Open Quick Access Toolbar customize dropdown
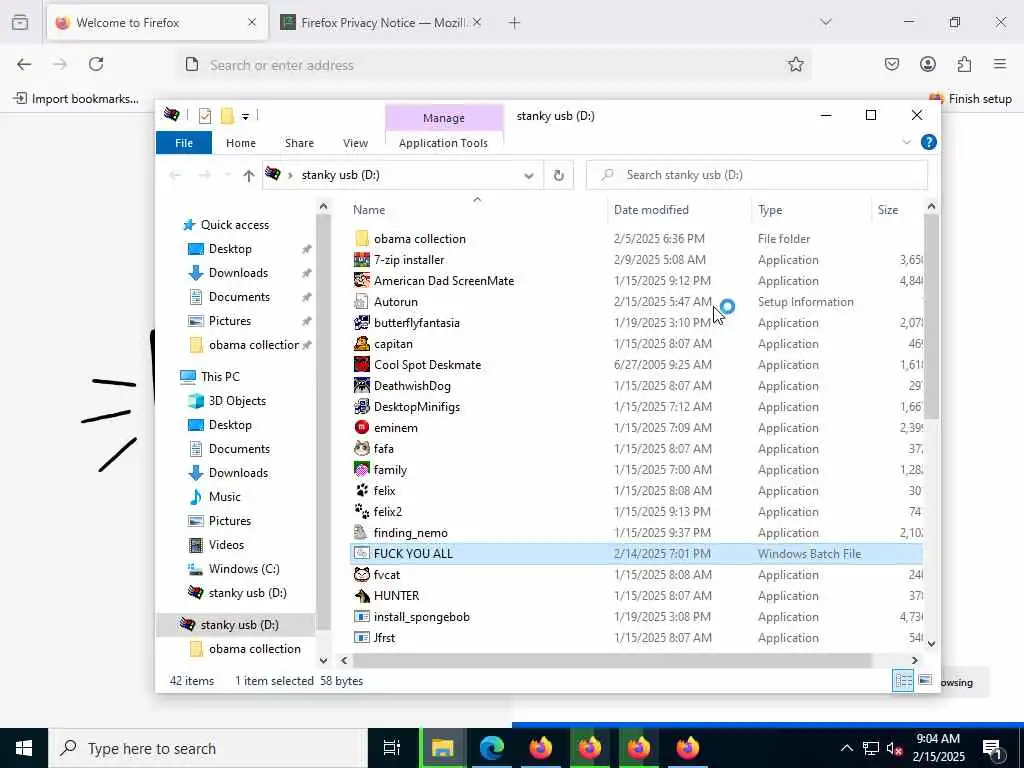1024x768 pixels. (246, 116)
